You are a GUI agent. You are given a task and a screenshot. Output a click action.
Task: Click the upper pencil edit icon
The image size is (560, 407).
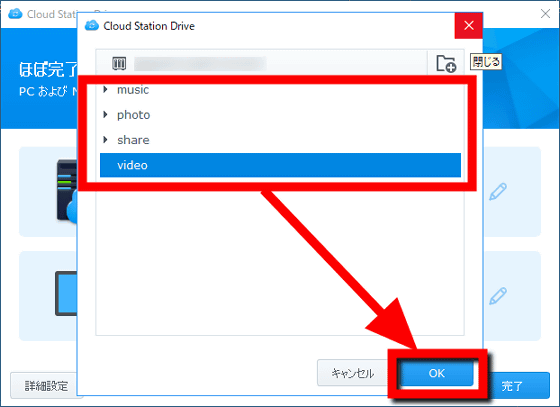pyautogui.click(x=498, y=192)
